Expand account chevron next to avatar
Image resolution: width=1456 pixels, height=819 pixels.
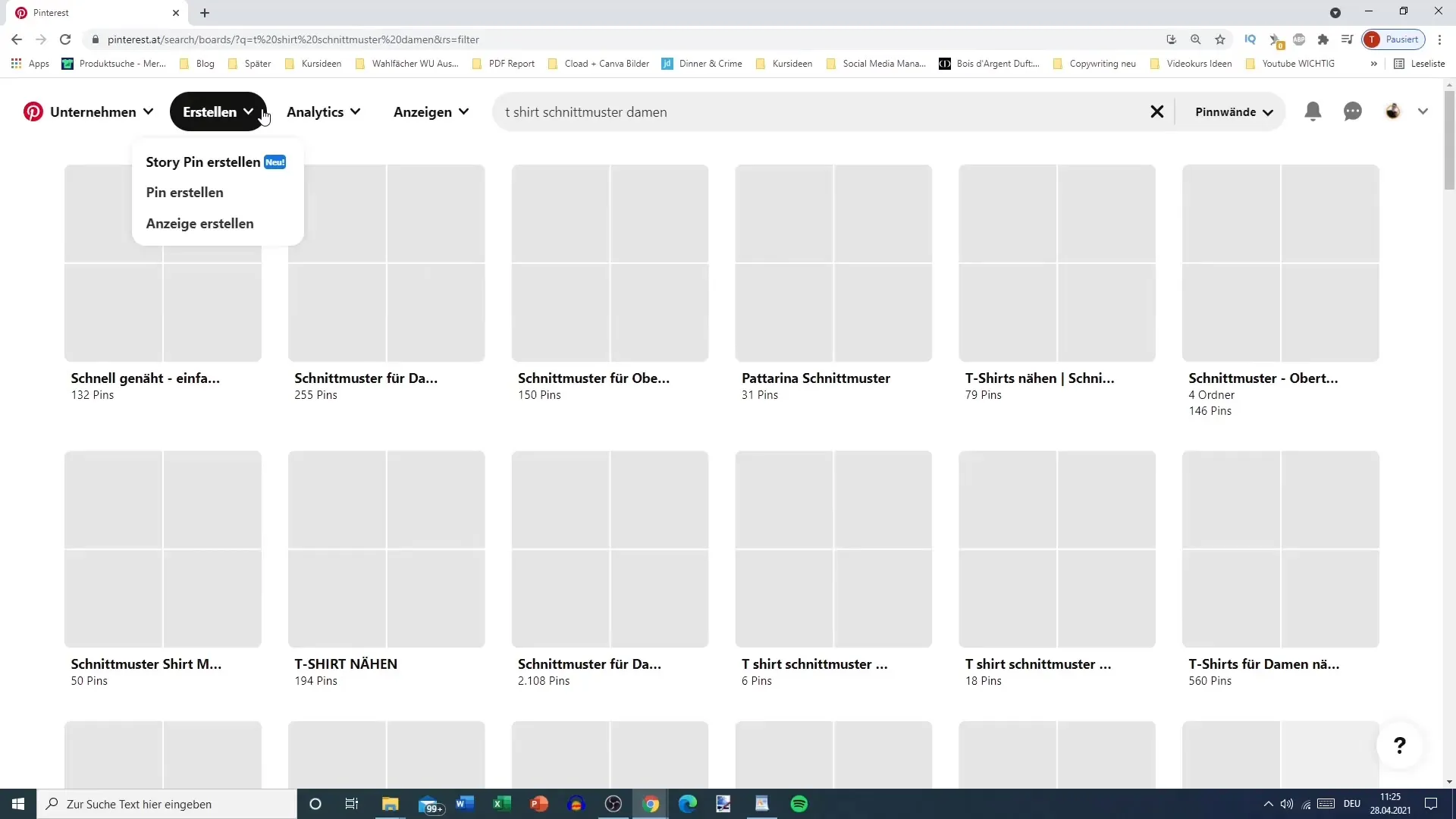tap(1423, 111)
